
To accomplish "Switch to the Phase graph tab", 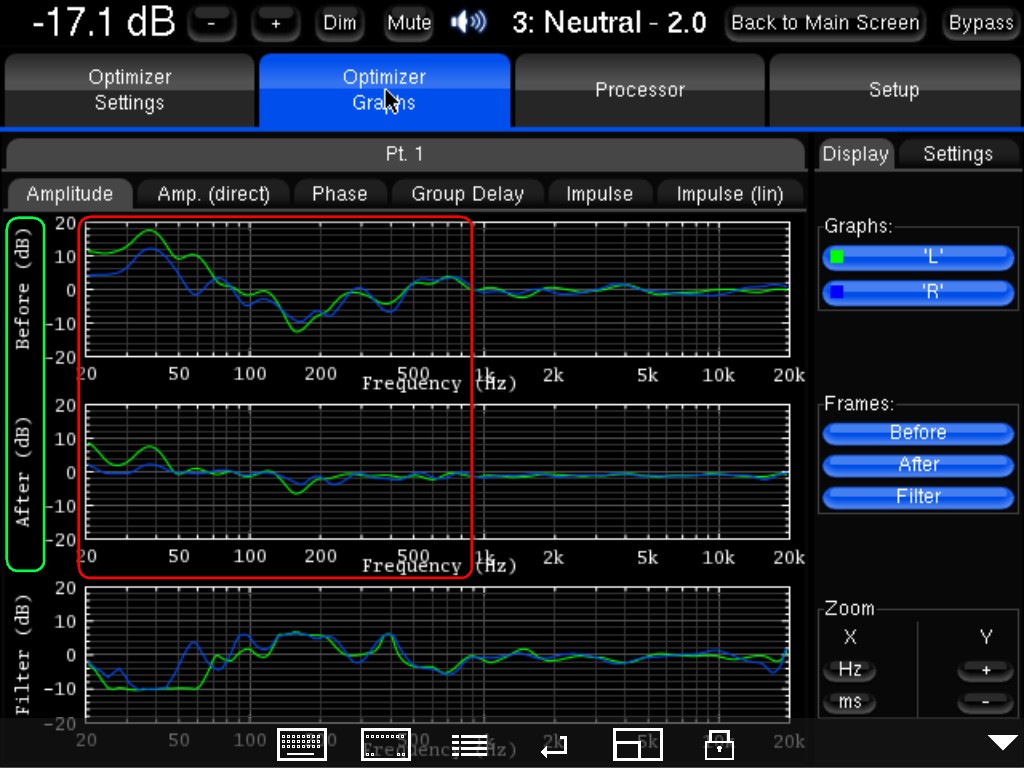I will 340,194.
